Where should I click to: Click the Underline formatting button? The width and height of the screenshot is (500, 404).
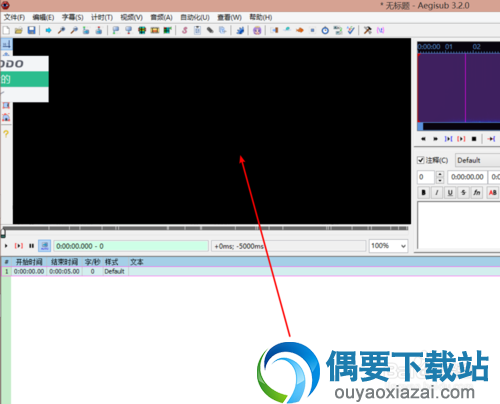pyautogui.click(x=450, y=192)
